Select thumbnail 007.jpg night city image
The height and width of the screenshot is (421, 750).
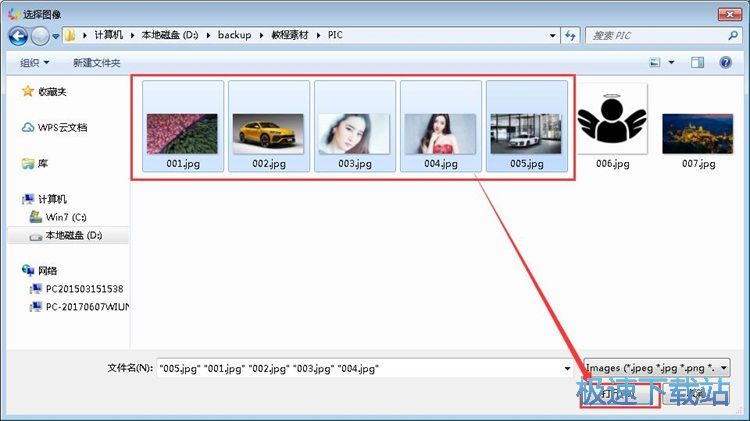pos(698,133)
